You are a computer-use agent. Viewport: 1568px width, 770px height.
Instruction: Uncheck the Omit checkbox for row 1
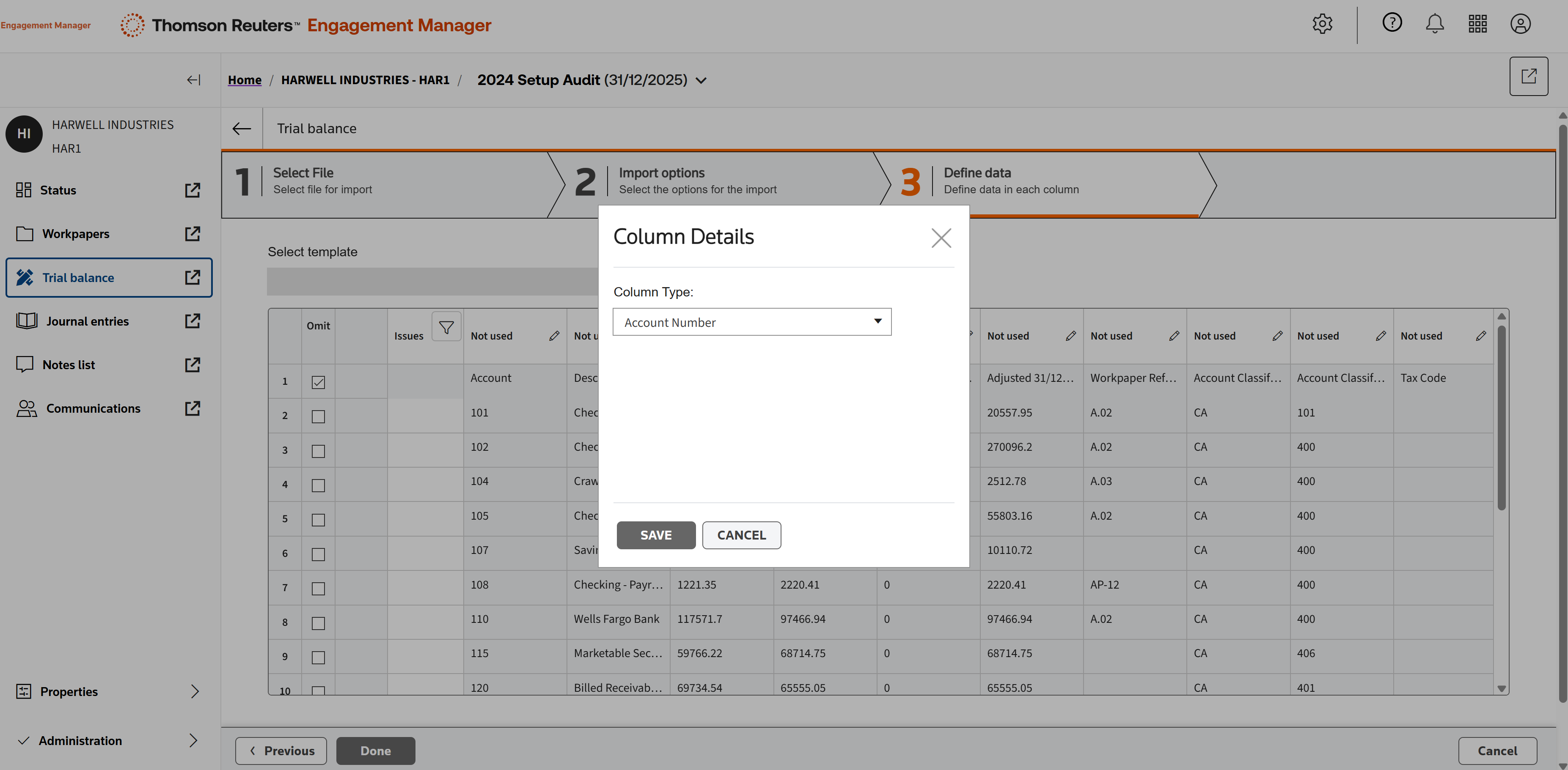point(318,382)
